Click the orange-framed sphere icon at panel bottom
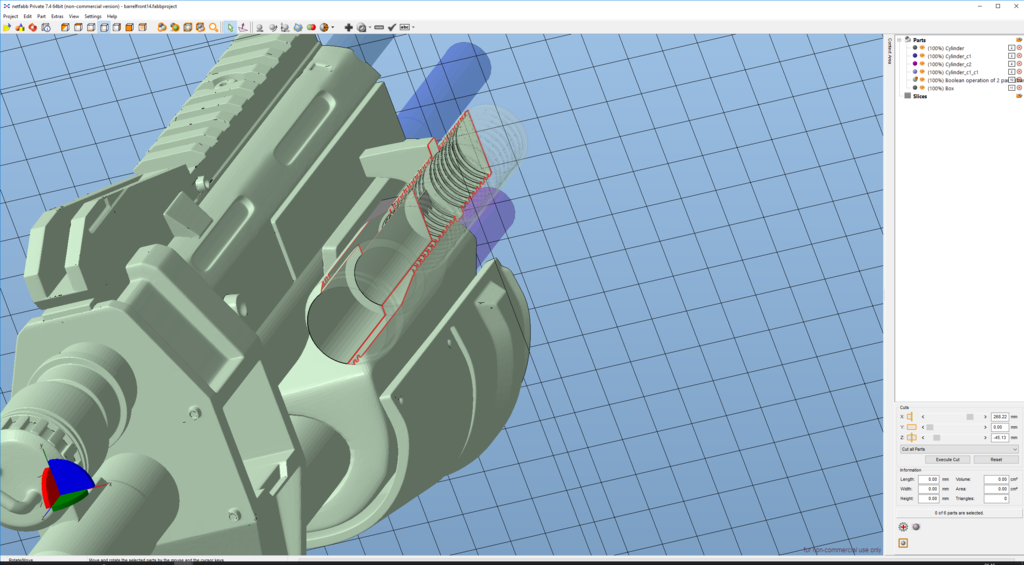This screenshot has height=565, width=1024. (x=903, y=543)
